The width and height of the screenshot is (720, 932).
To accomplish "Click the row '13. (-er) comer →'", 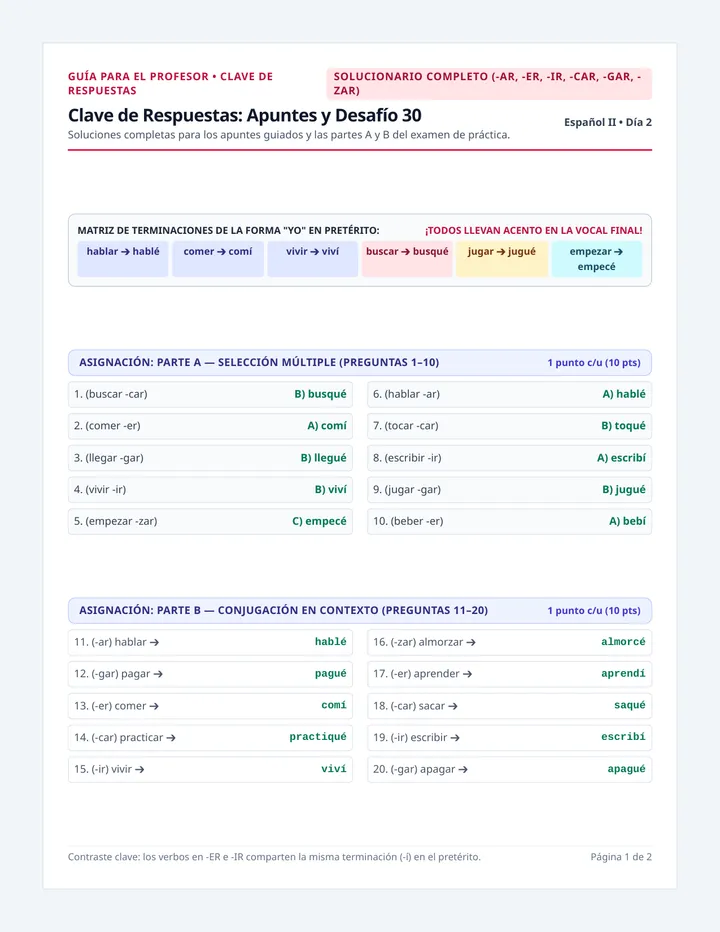I will tap(210, 706).
